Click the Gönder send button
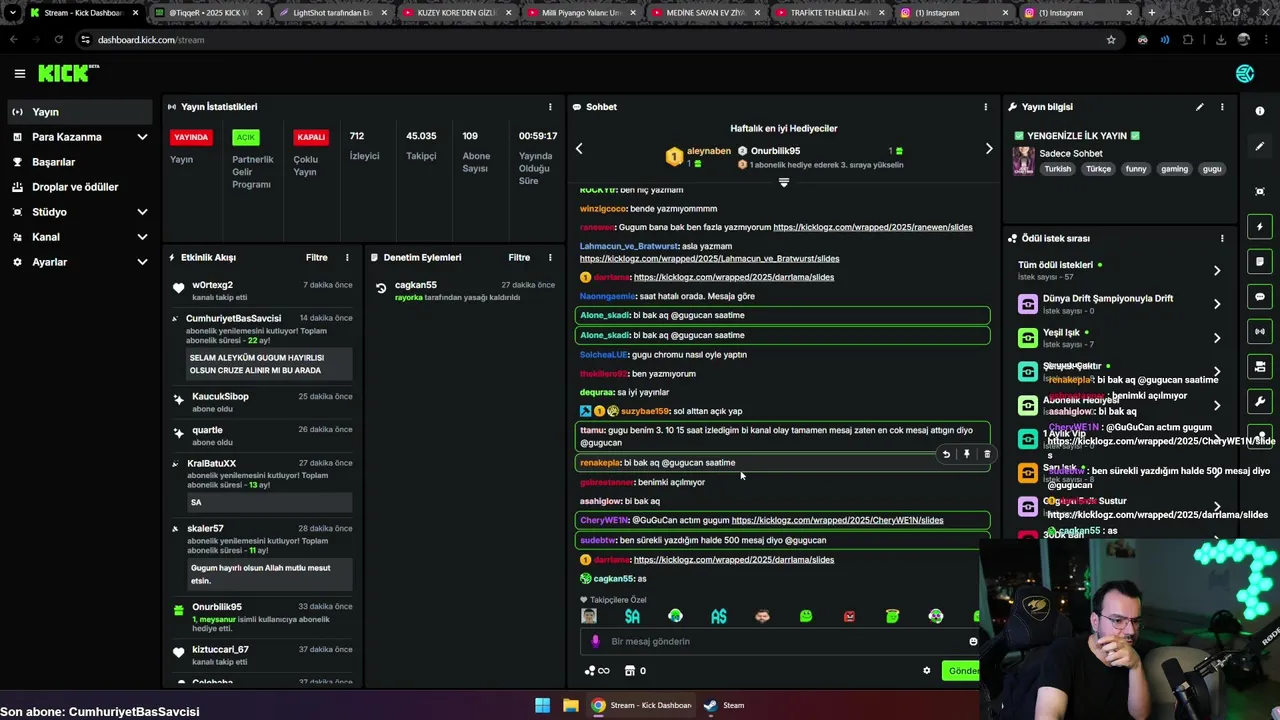 961,671
